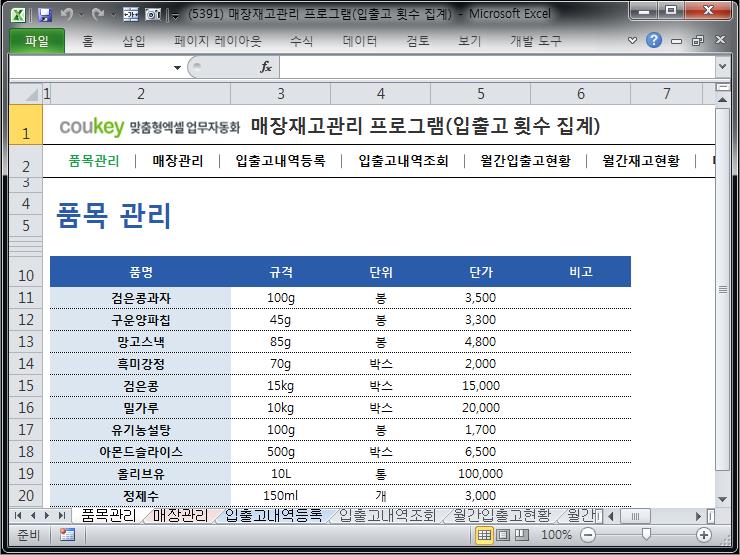740x555 pixels.
Task: Switch to the 월간입출고현황 sheet tab
Action: [502, 515]
